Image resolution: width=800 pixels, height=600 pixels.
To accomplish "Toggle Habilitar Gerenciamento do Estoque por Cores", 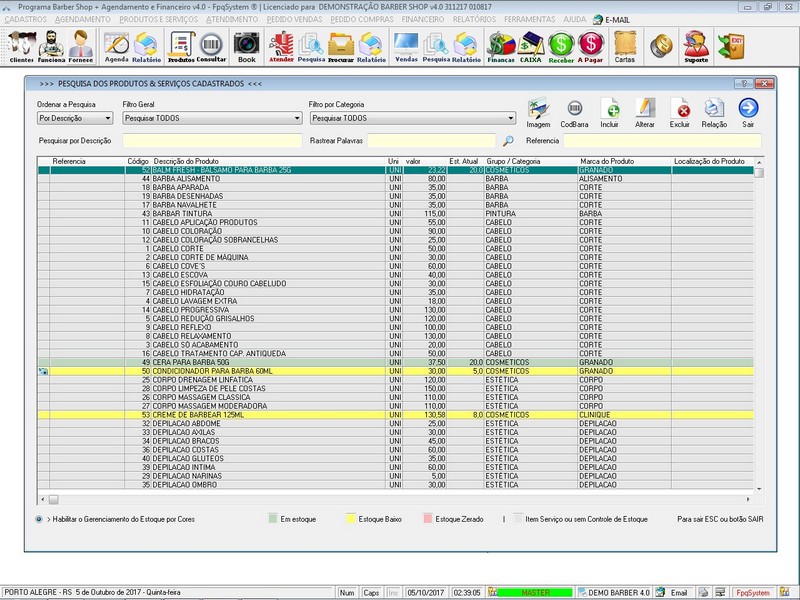I will pyautogui.click(x=39, y=519).
